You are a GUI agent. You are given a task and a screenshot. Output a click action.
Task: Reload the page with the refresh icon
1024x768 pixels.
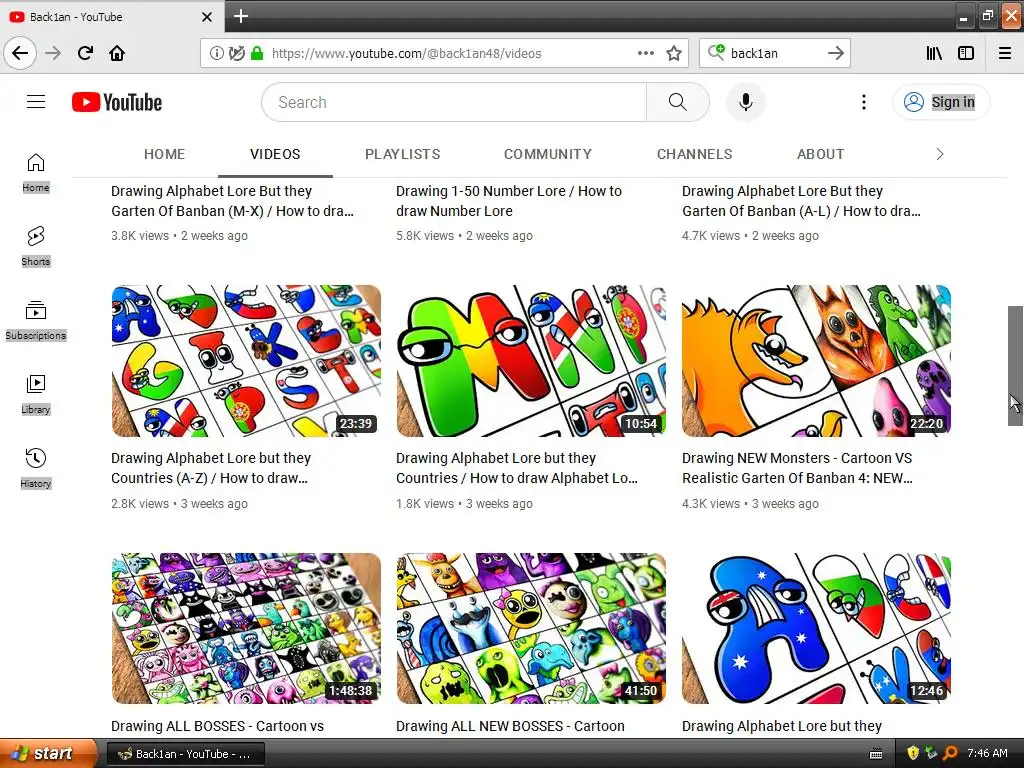coord(85,53)
